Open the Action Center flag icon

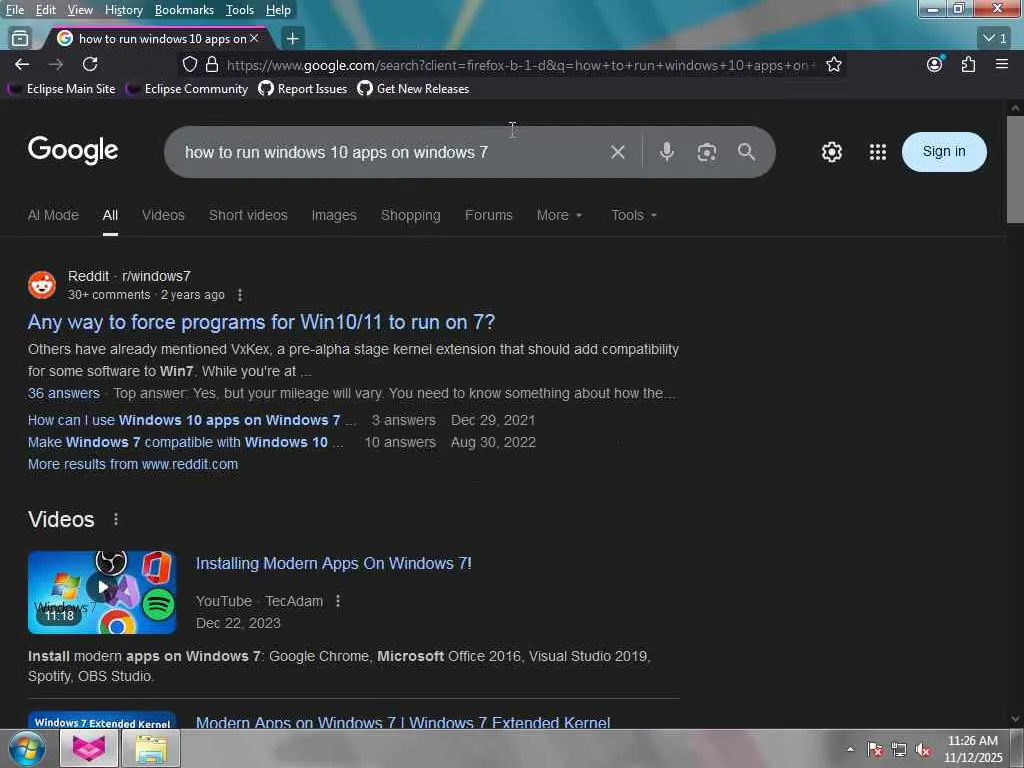875,749
